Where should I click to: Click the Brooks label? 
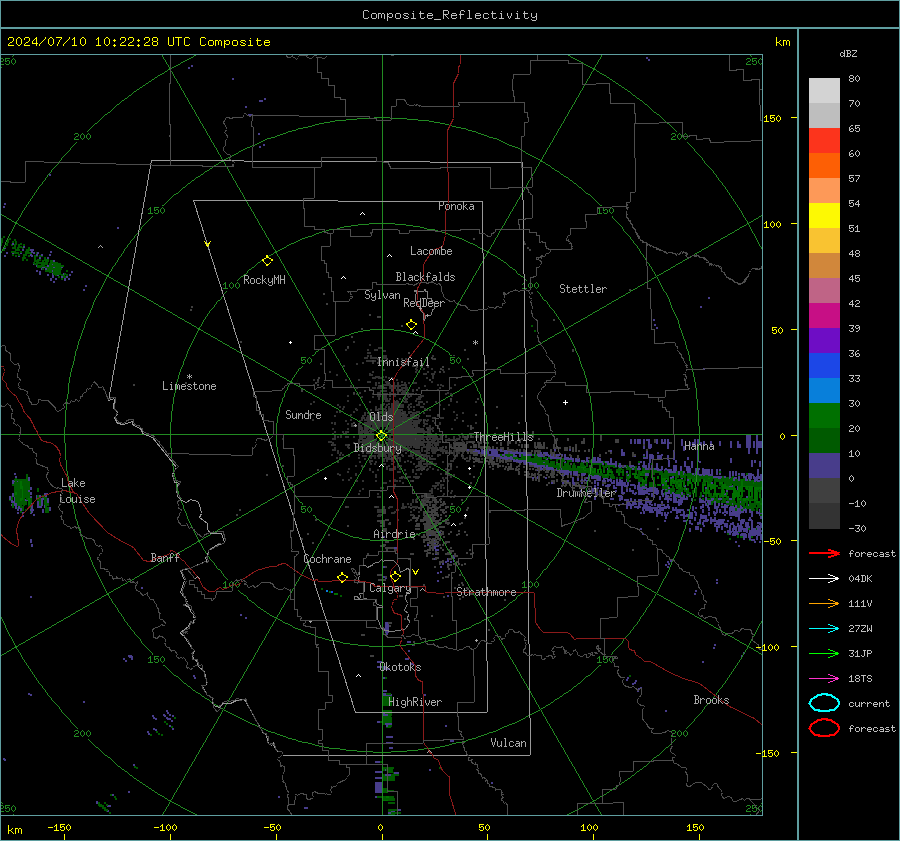point(711,700)
